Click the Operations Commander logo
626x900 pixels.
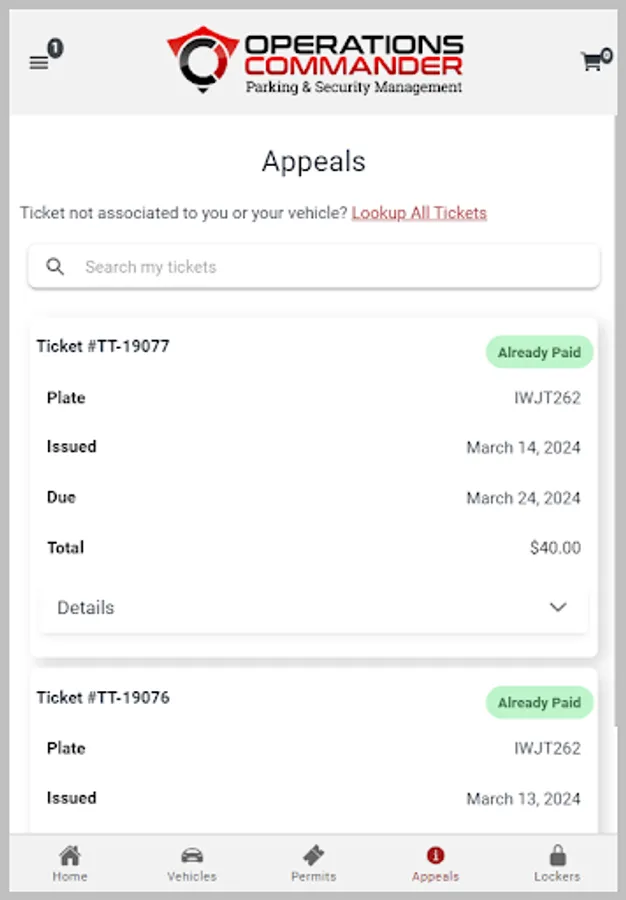tap(315, 61)
